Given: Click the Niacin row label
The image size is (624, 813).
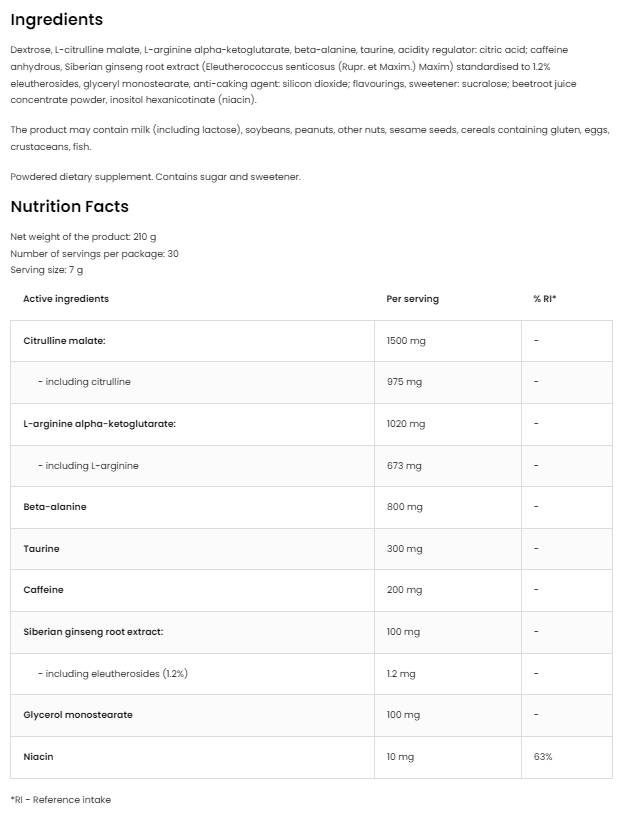Looking at the screenshot, I should coord(38,757).
